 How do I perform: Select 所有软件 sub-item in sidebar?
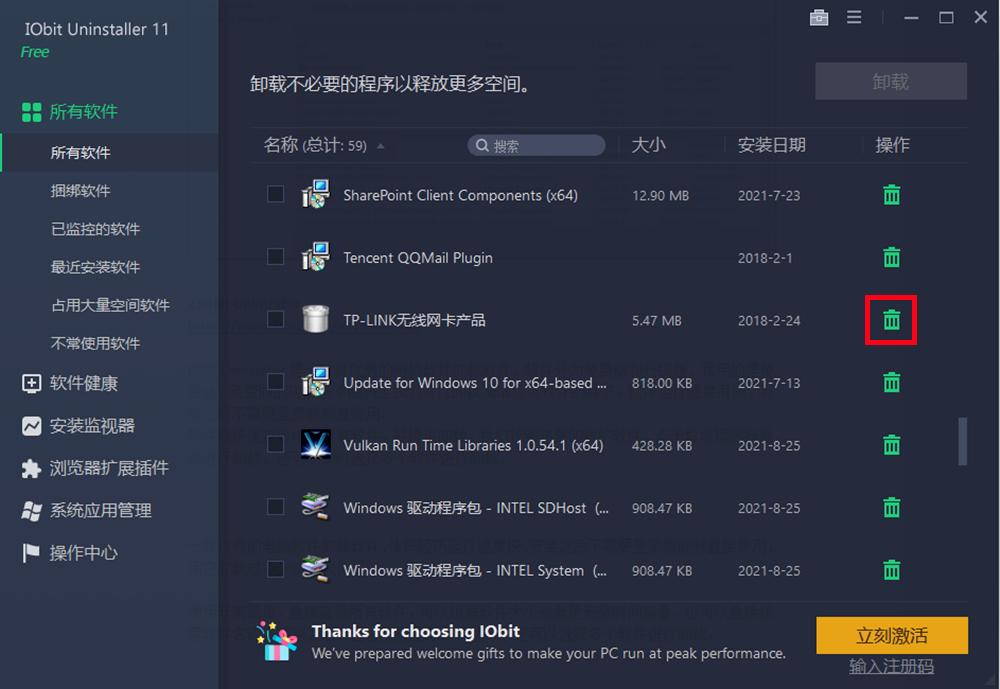(110, 152)
